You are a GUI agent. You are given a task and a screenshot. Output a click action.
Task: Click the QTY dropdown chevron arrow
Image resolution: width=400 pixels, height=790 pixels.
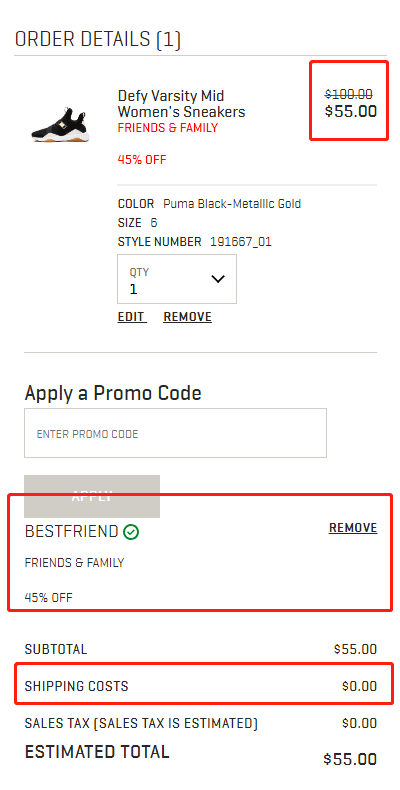[x=218, y=279]
